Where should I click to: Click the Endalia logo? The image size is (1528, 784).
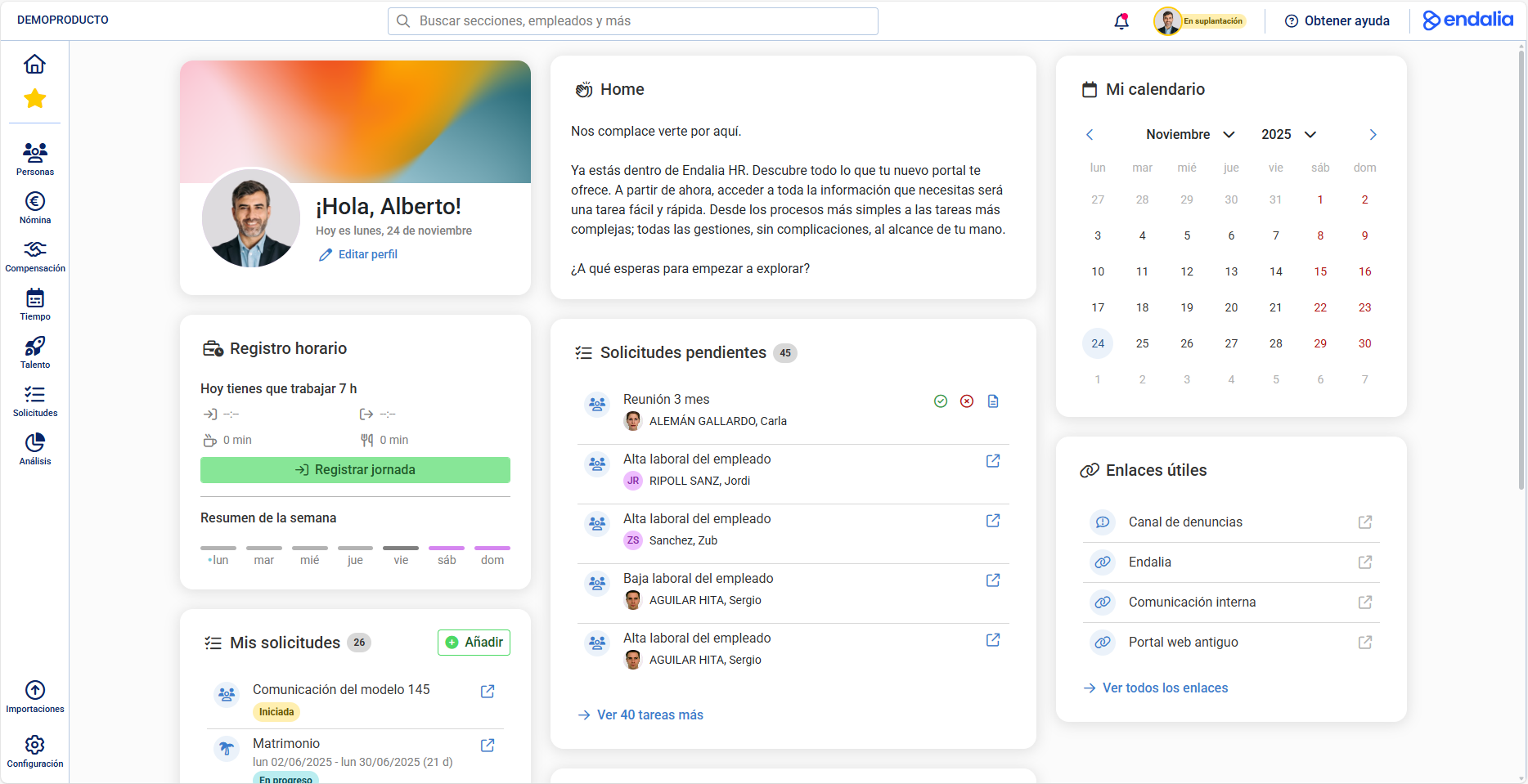click(x=1467, y=20)
